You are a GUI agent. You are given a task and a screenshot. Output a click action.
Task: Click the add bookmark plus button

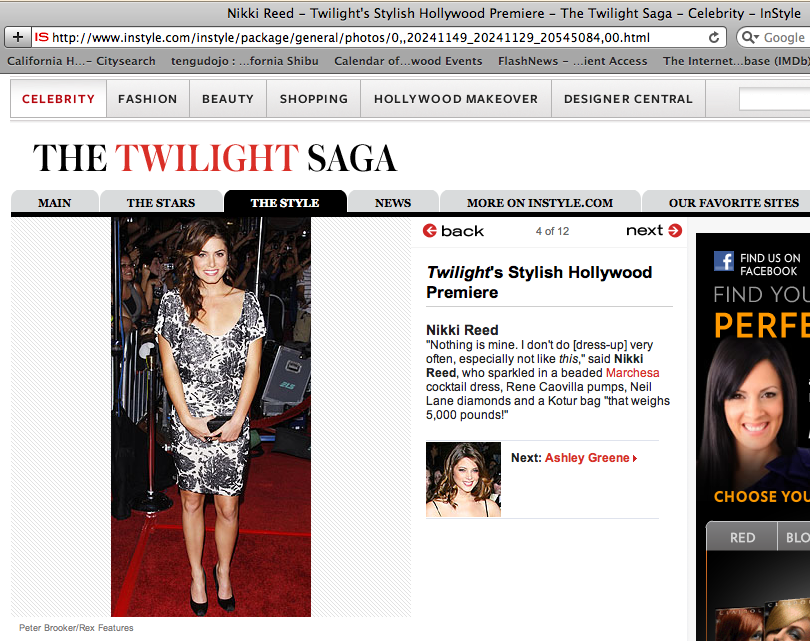pyautogui.click(x=18, y=37)
